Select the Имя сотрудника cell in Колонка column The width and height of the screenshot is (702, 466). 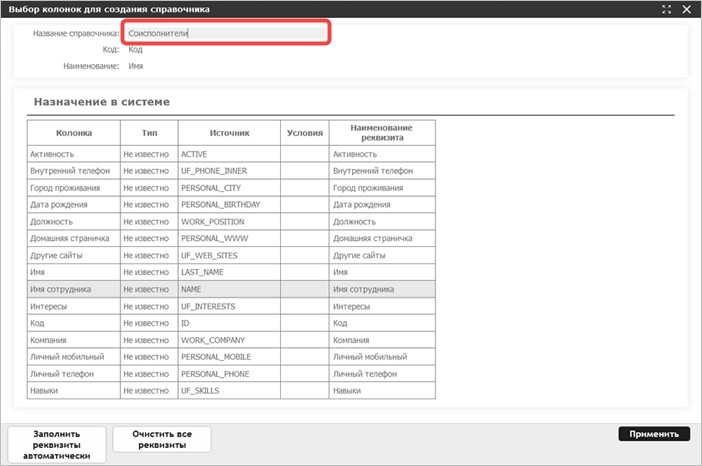pyautogui.click(x=74, y=289)
